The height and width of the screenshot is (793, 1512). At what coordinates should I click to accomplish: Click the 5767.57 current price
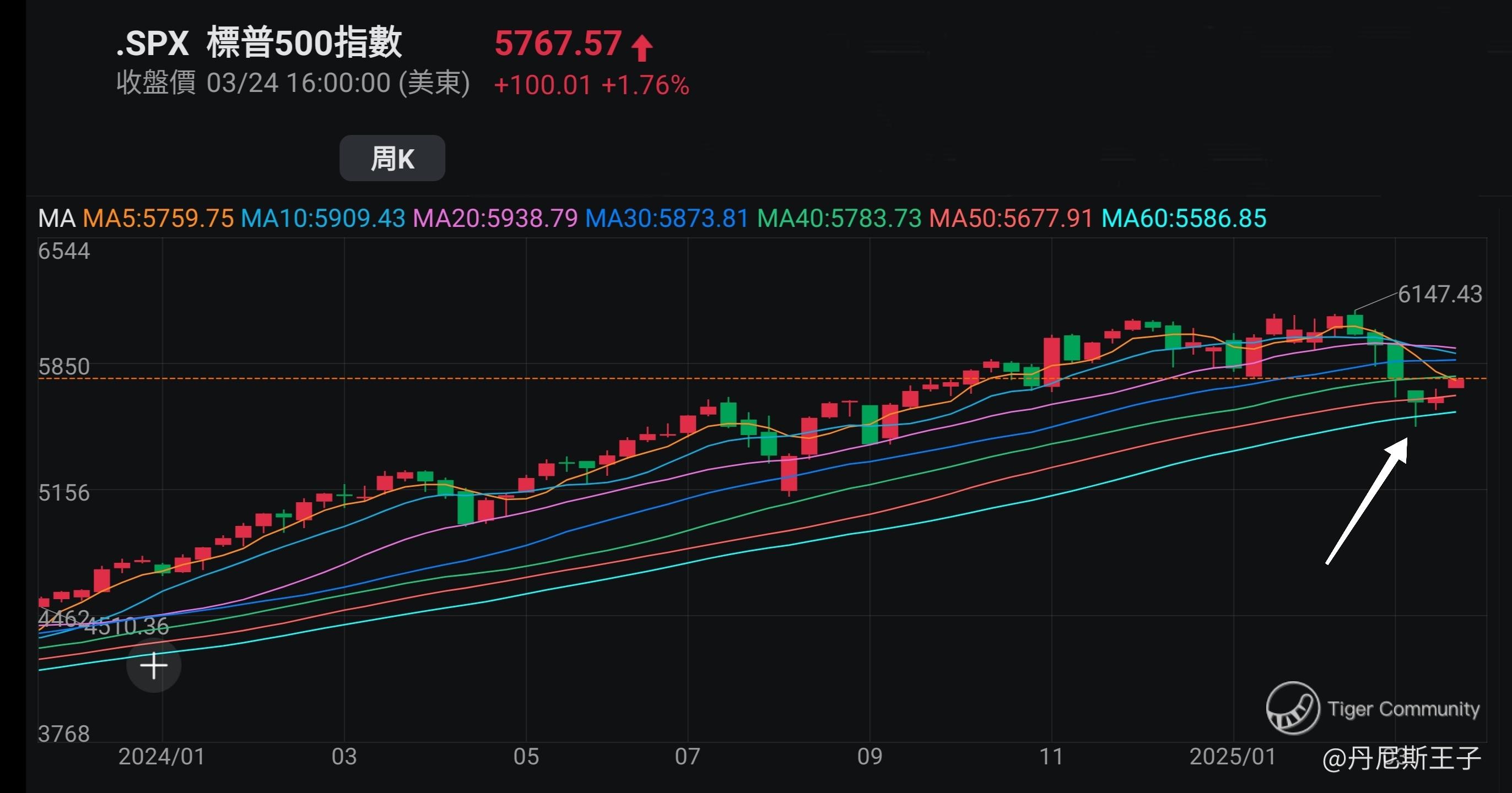click(x=558, y=44)
